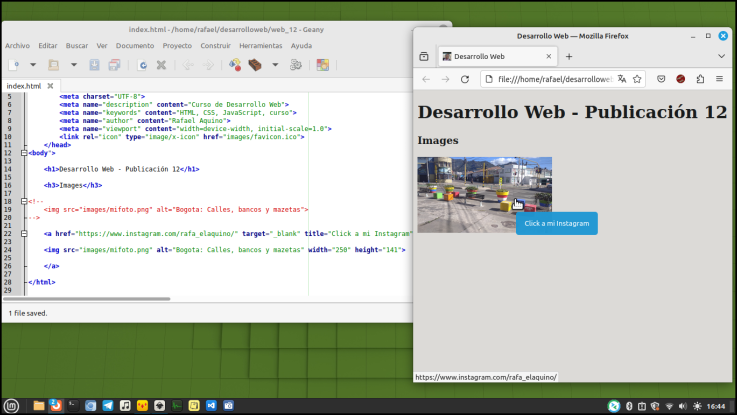
Task: Close the index.html tab
Action: pyautogui.click(x=50, y=86)
